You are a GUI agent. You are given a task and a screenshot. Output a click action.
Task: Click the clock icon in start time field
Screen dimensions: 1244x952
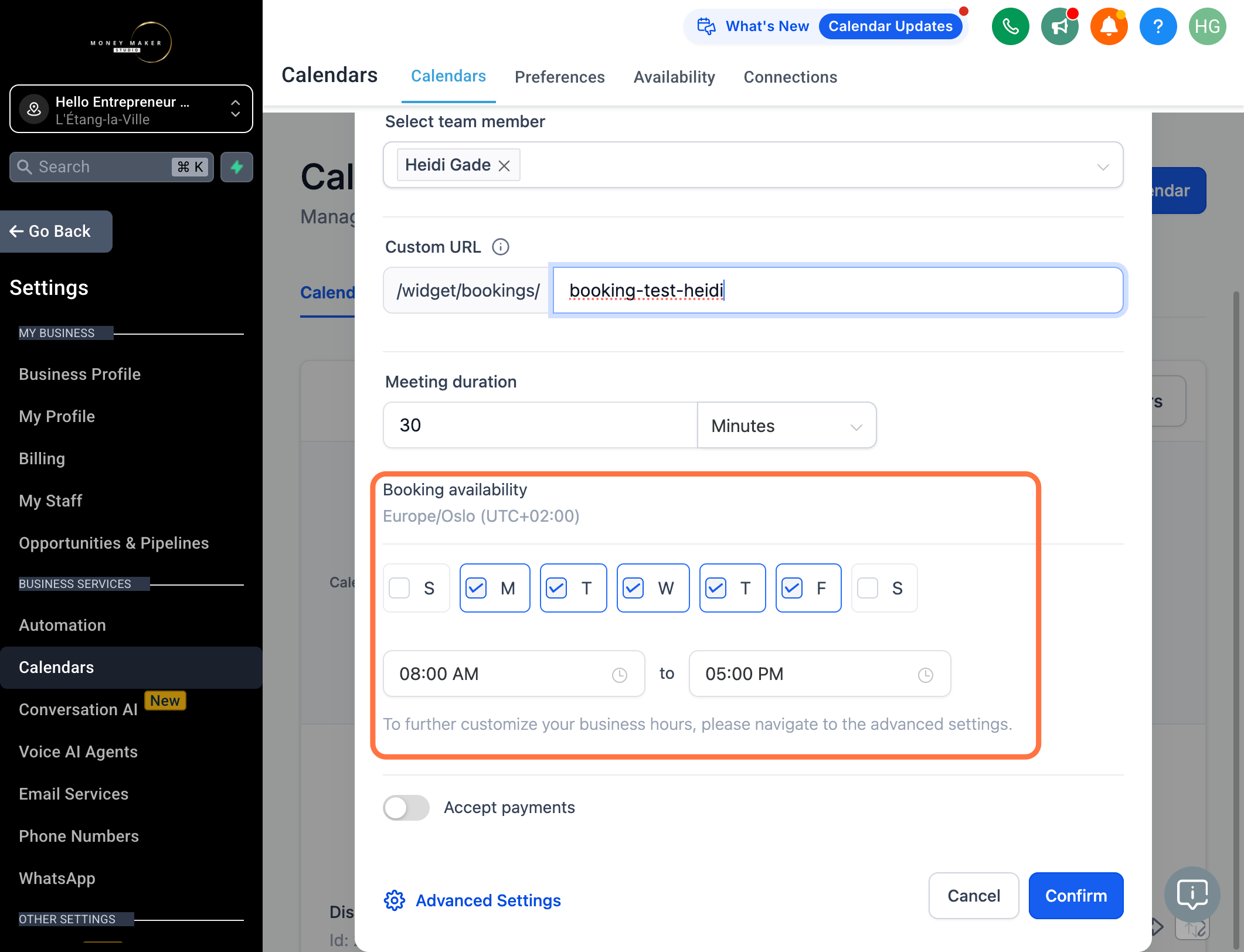click(620, 675)
